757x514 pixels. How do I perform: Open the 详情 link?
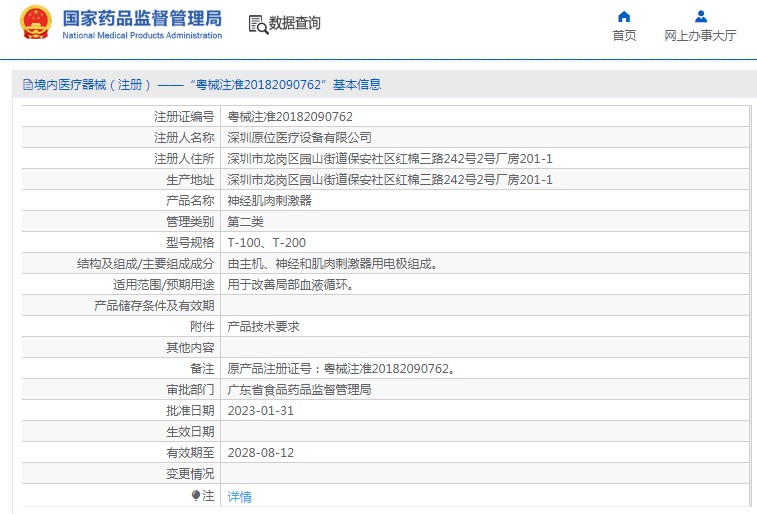(x=239, y=497)
